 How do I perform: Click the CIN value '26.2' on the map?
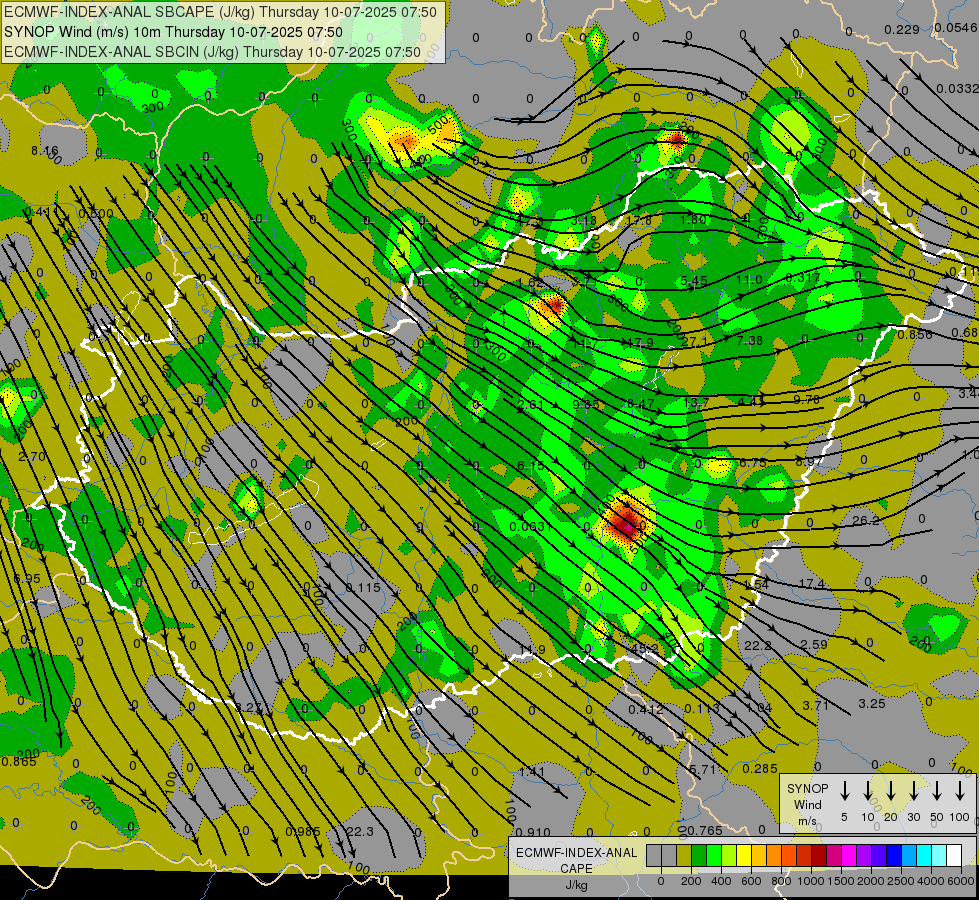tap(865, 520)
